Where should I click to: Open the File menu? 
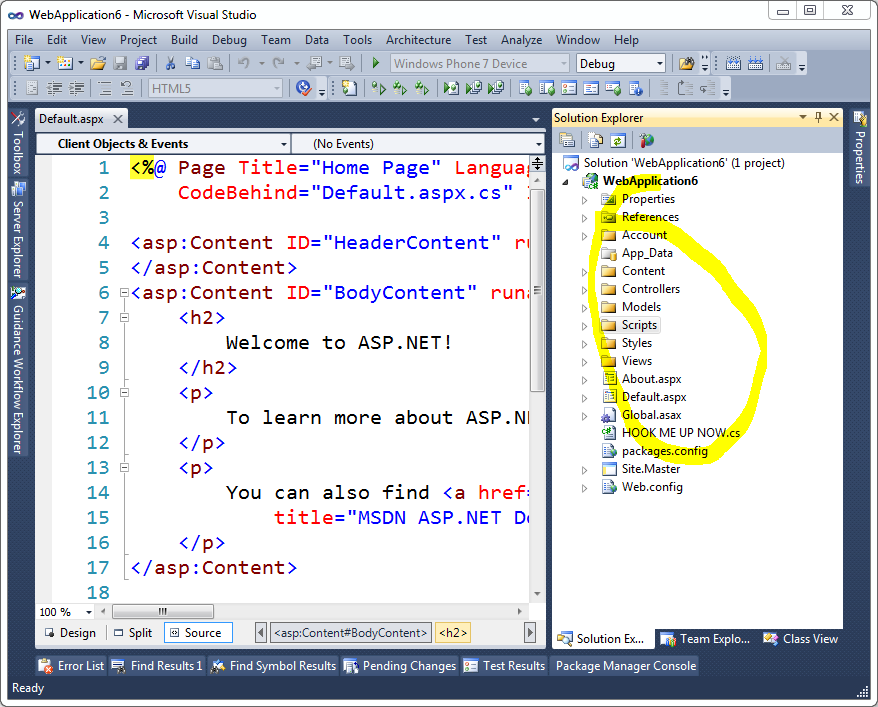24,40
